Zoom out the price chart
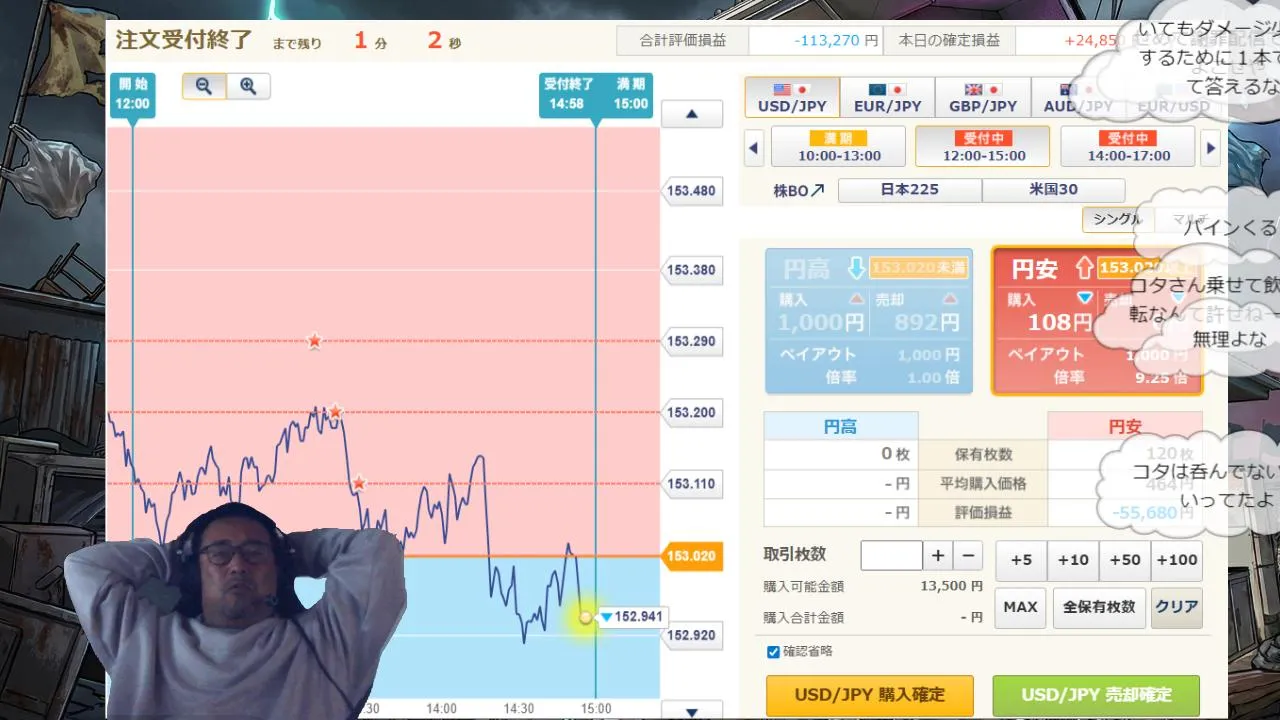The width and height of the screenshot is (1280, 720). [x=204, y=86]
